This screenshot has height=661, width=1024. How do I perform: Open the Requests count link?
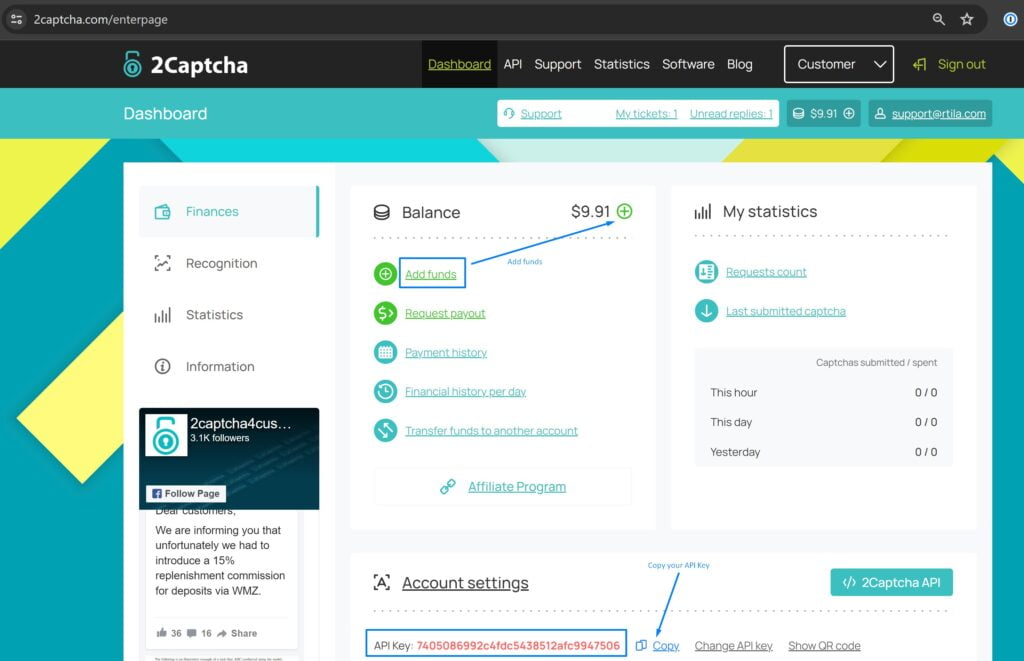point(766,272)
